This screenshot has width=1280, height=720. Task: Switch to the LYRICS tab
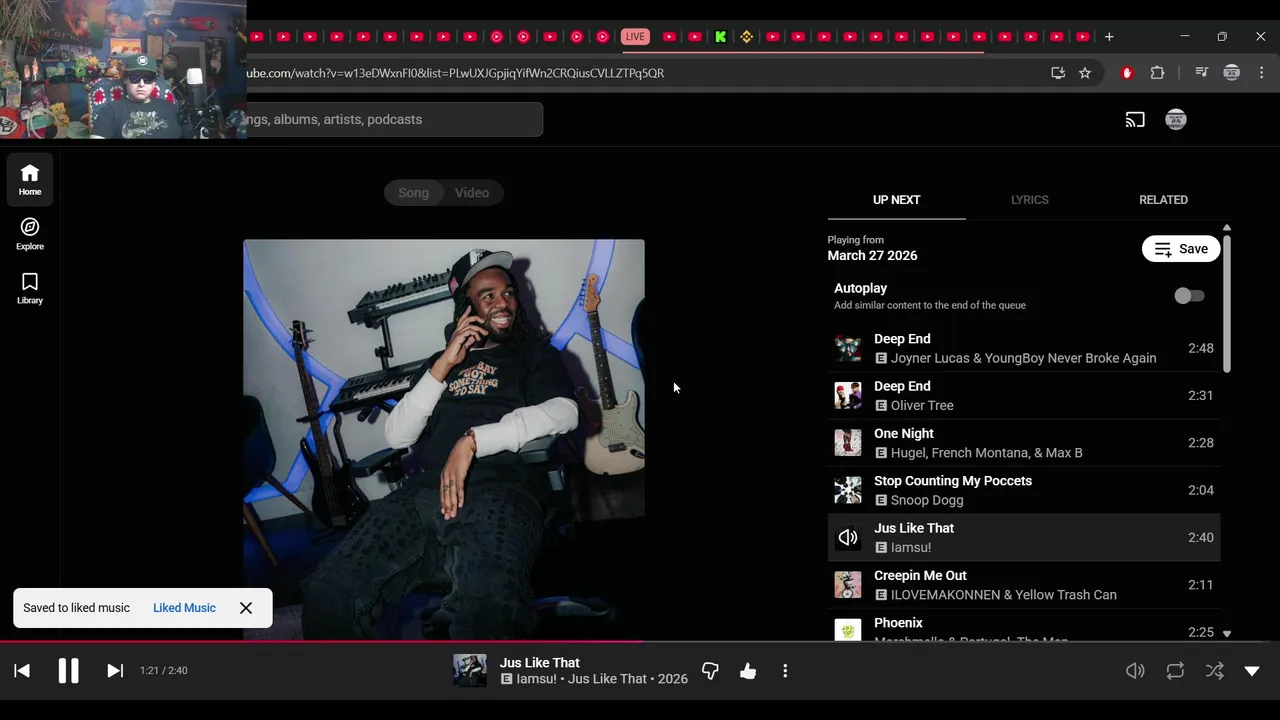[x=1029, y=200]
